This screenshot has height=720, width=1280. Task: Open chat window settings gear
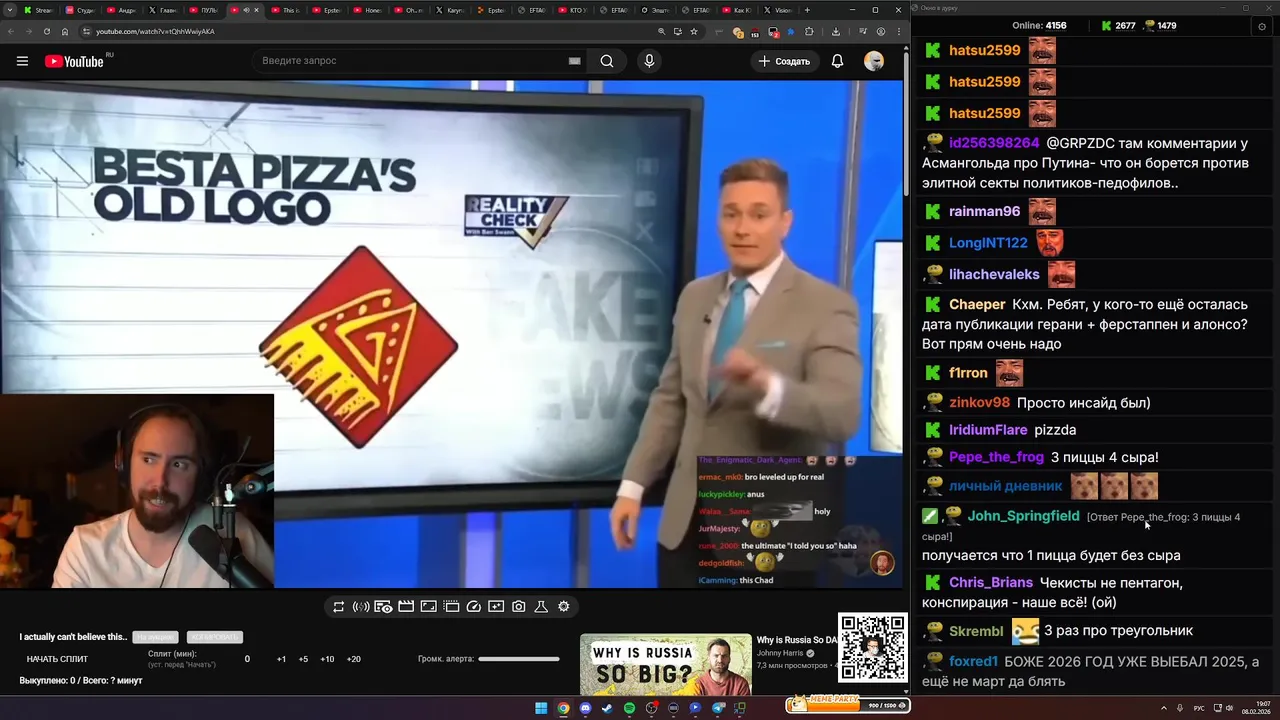1261,26
